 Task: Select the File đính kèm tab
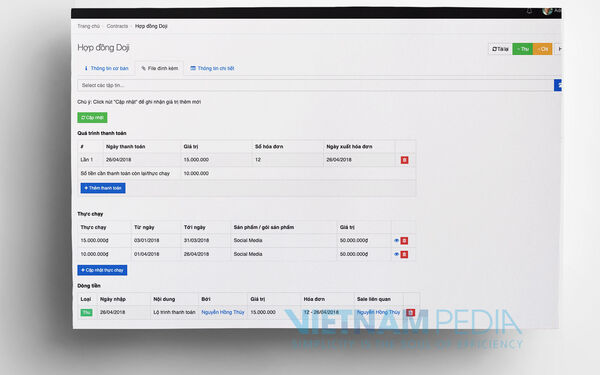(160, 68)
